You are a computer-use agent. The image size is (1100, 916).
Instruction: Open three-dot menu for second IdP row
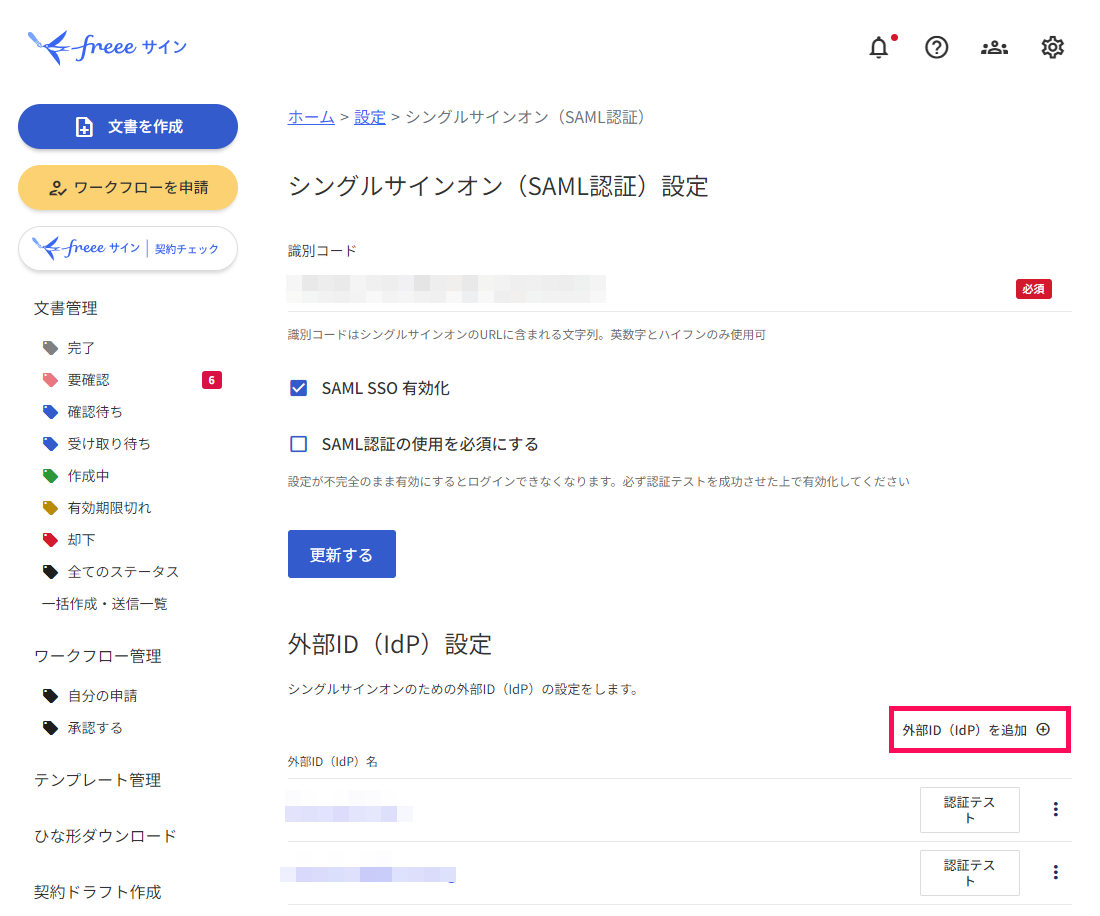[x=1055, y=872]
